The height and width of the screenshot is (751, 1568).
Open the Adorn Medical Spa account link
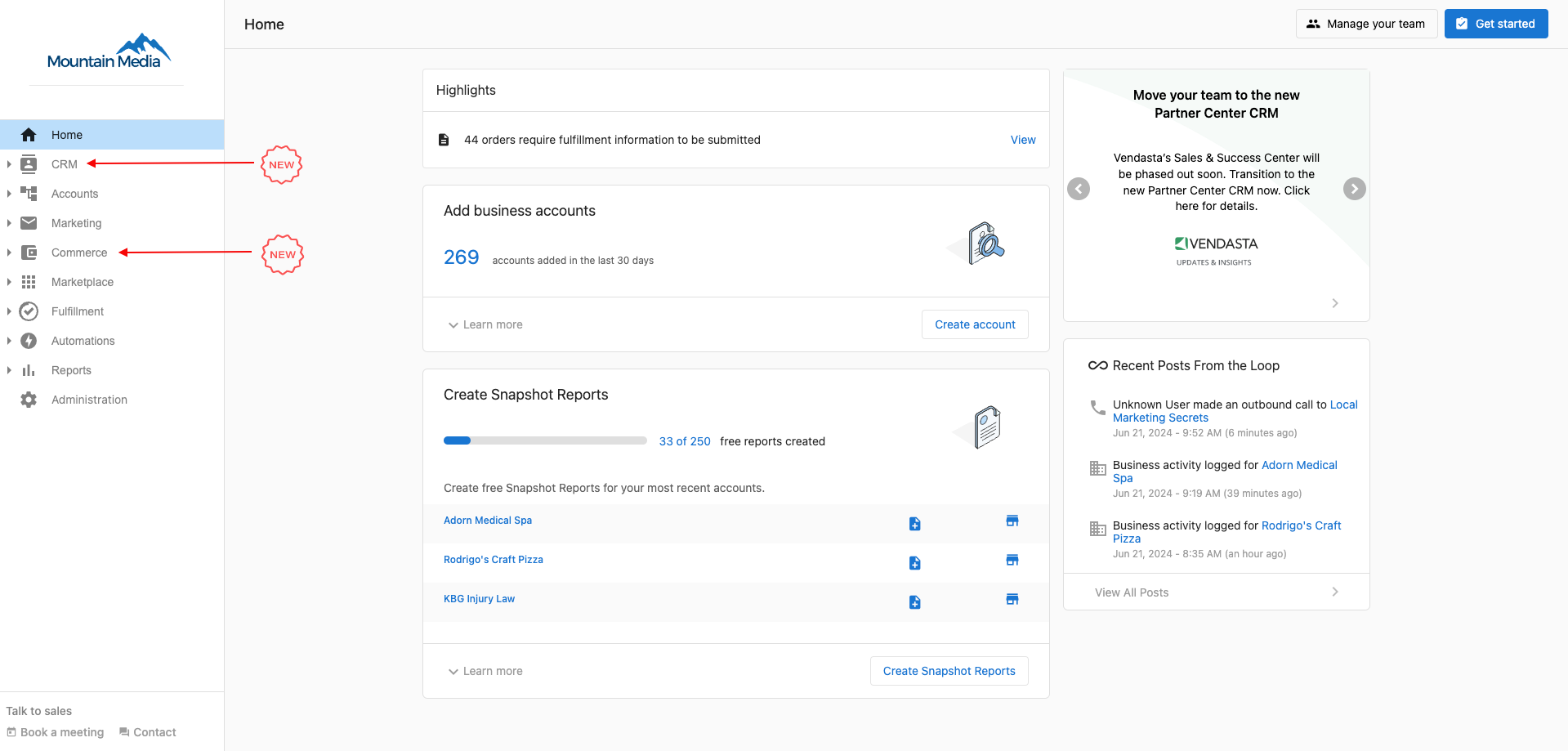(488, 521)
